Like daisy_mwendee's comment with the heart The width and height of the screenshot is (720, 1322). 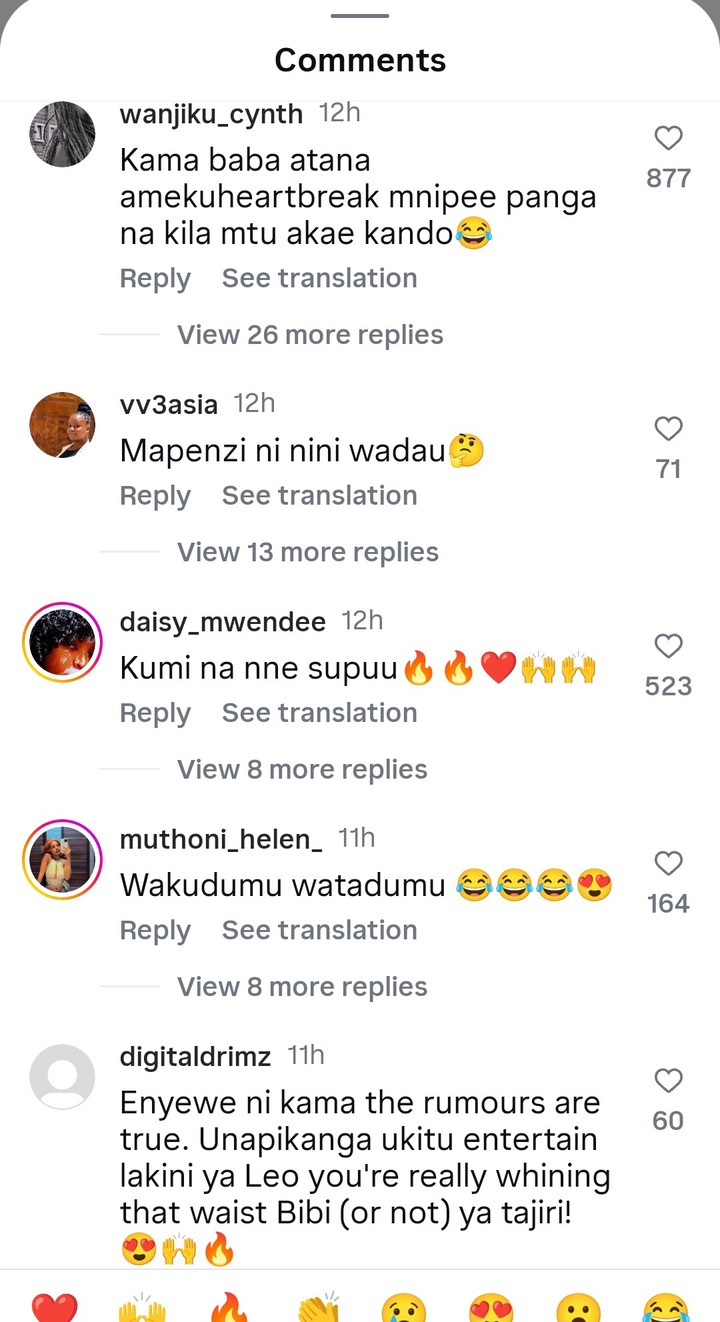668,646
